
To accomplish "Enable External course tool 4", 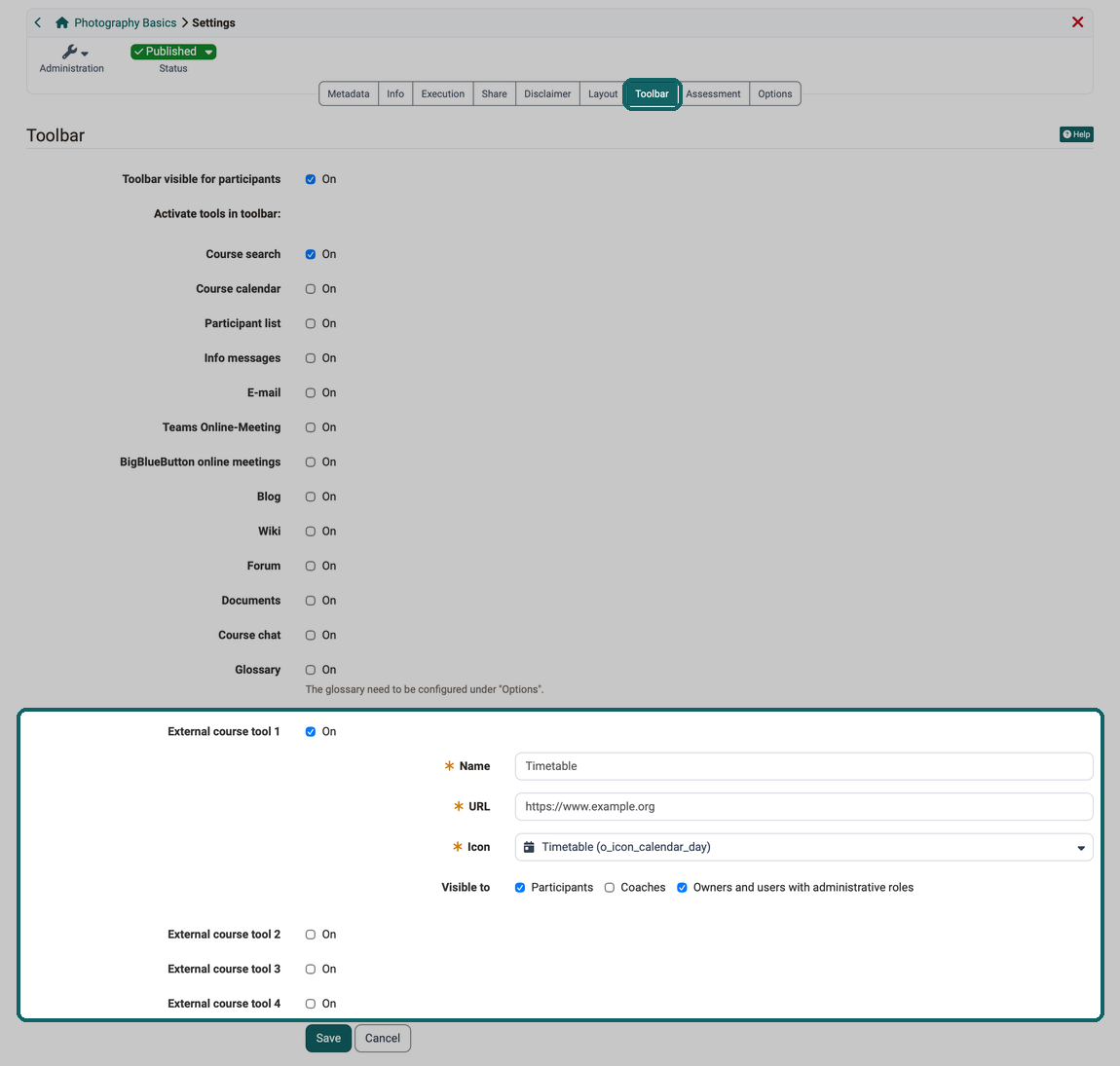I will pyautogui.click(x=311, y=1004).
